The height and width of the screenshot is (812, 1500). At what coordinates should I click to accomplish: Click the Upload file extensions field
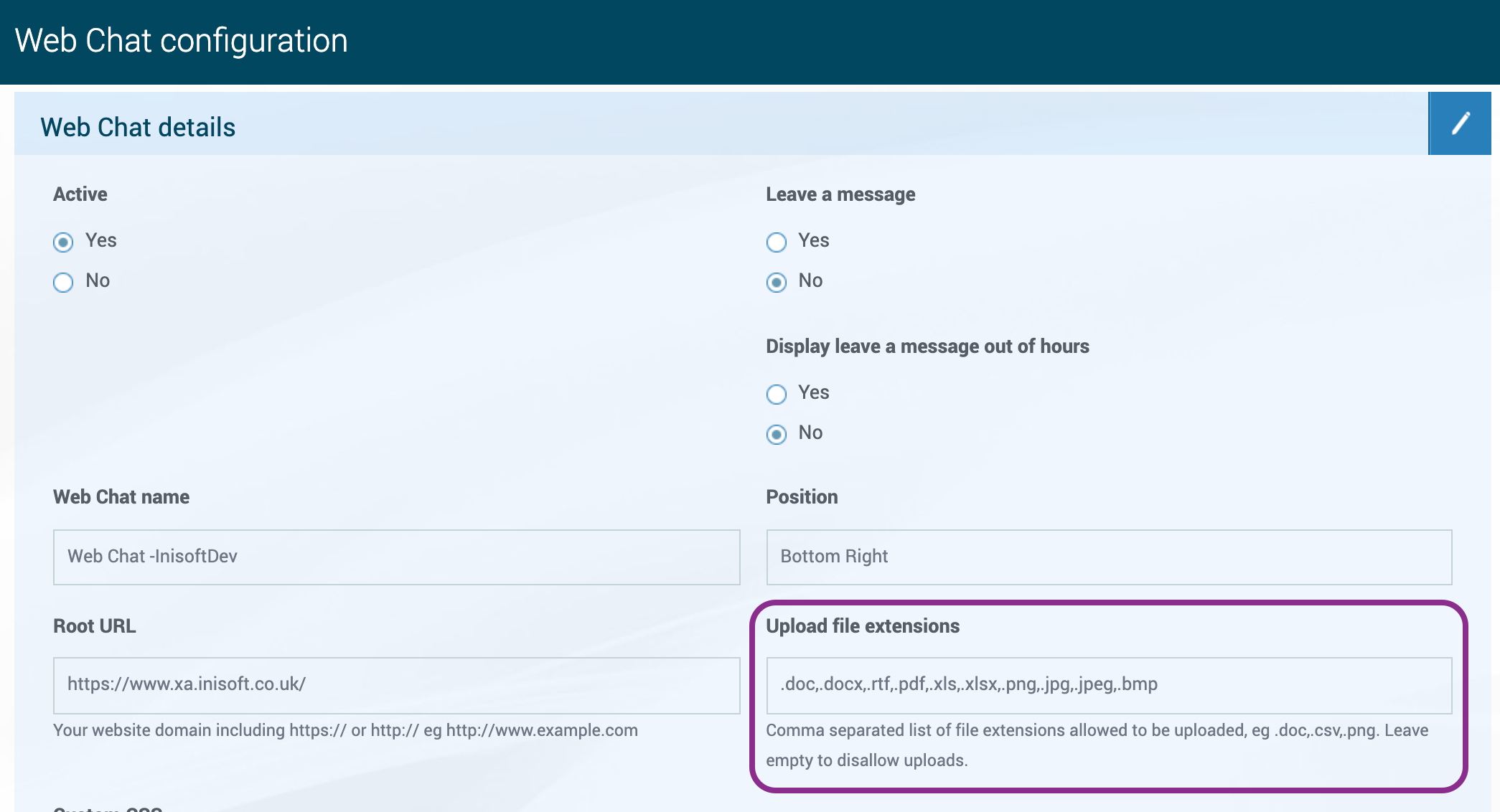(x=1109, y=685)
